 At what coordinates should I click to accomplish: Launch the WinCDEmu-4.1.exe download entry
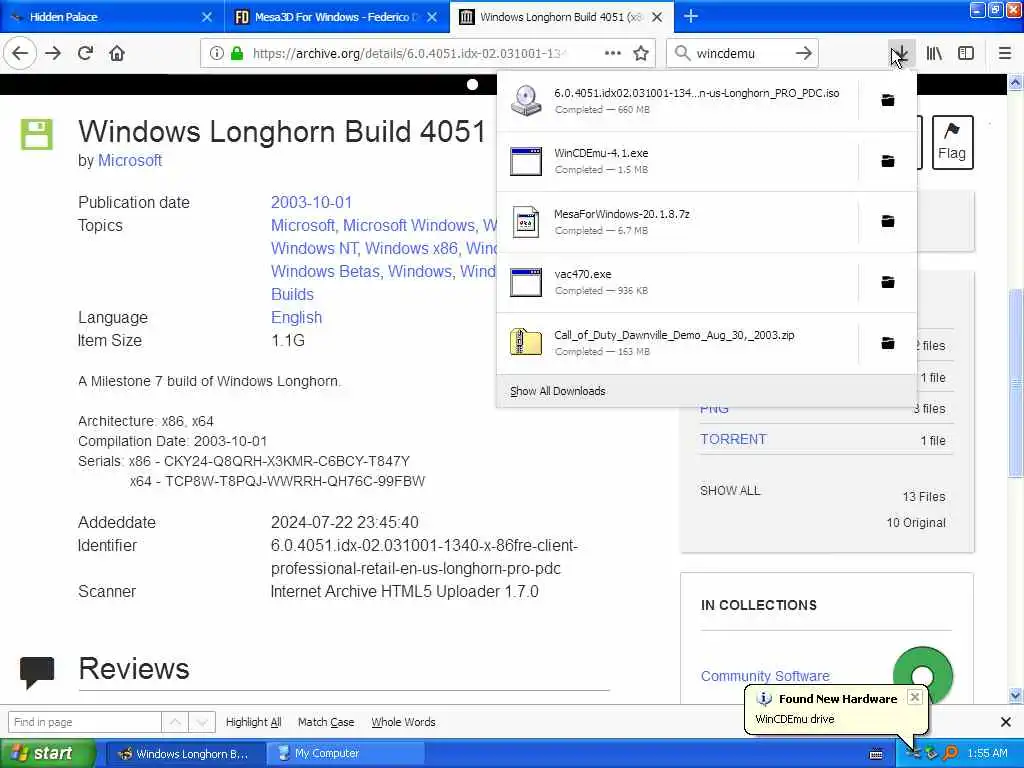coord(677,161)
